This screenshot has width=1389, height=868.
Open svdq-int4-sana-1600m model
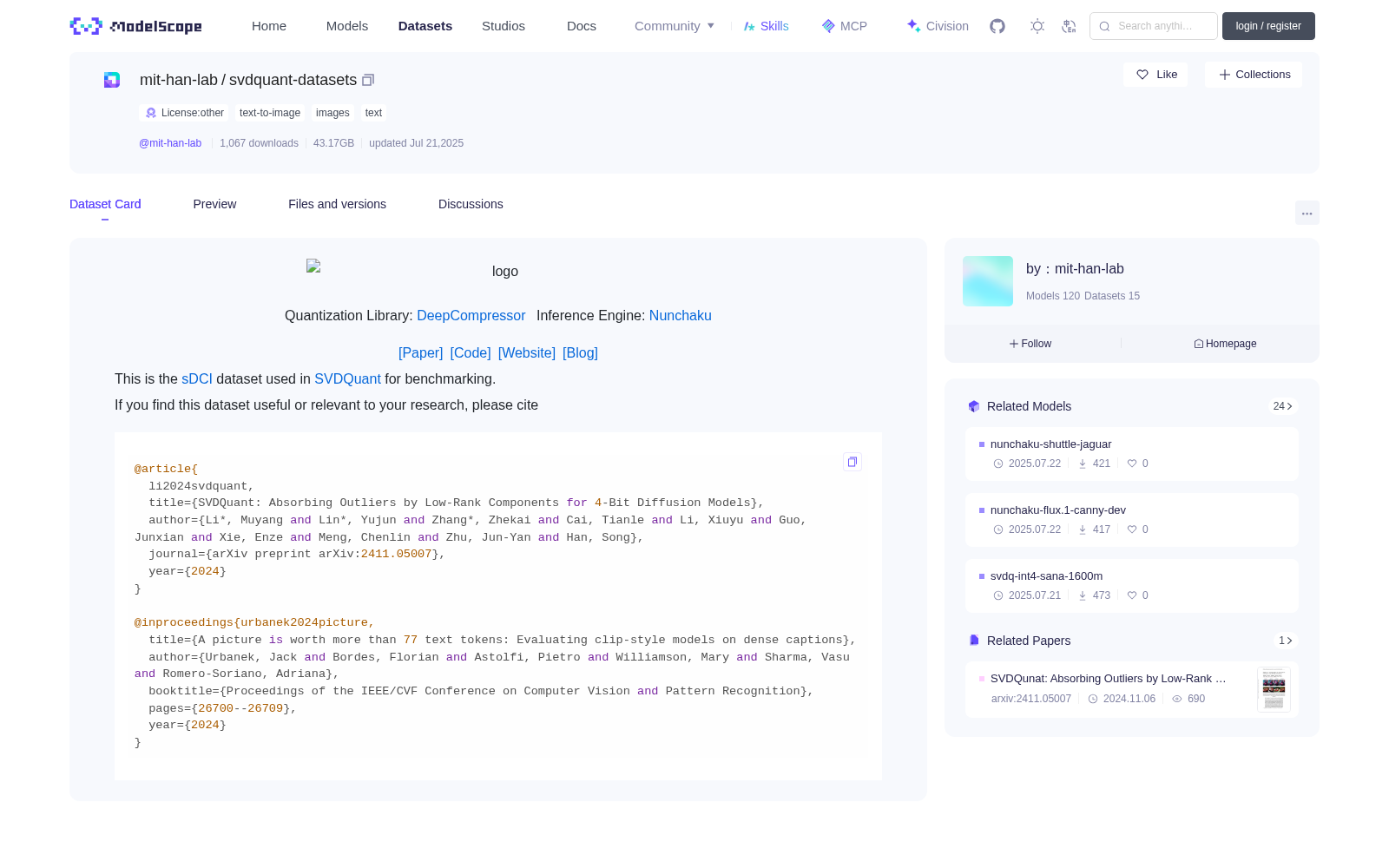1132,586
